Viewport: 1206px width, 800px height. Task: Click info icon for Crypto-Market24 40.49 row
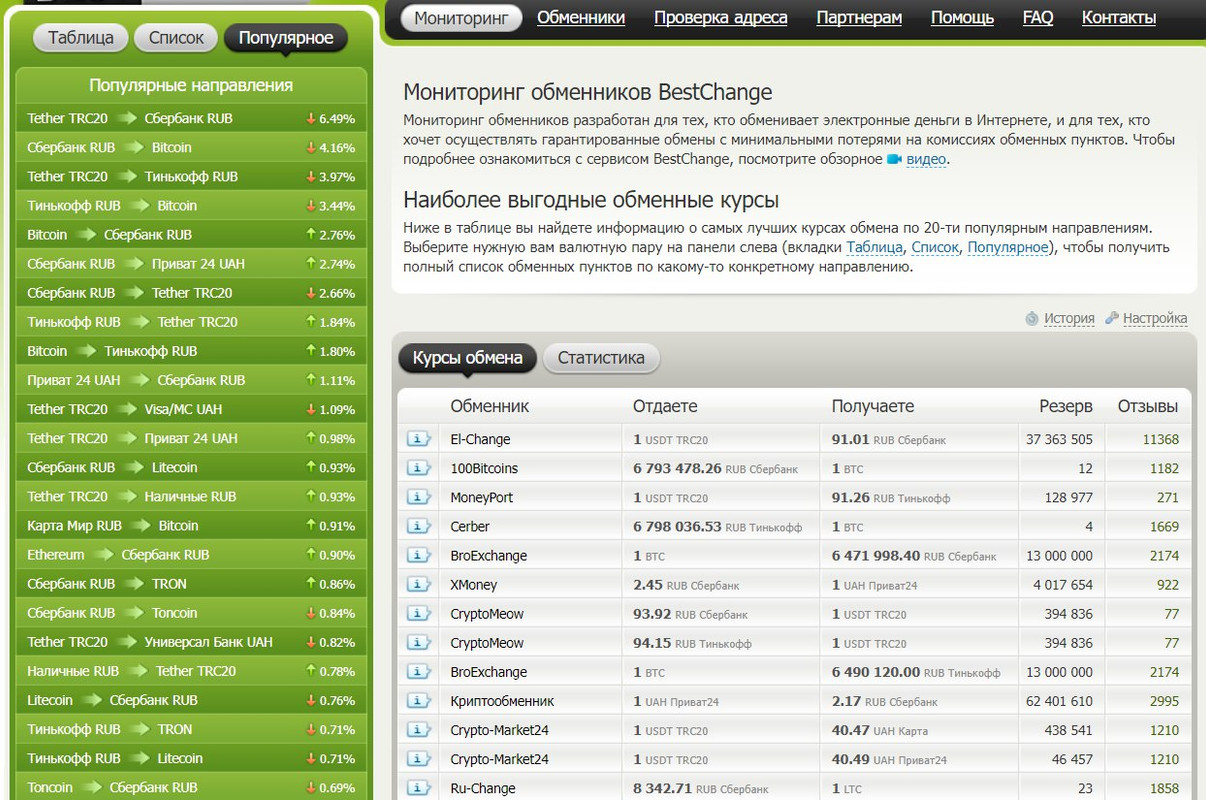coord(418,759)
